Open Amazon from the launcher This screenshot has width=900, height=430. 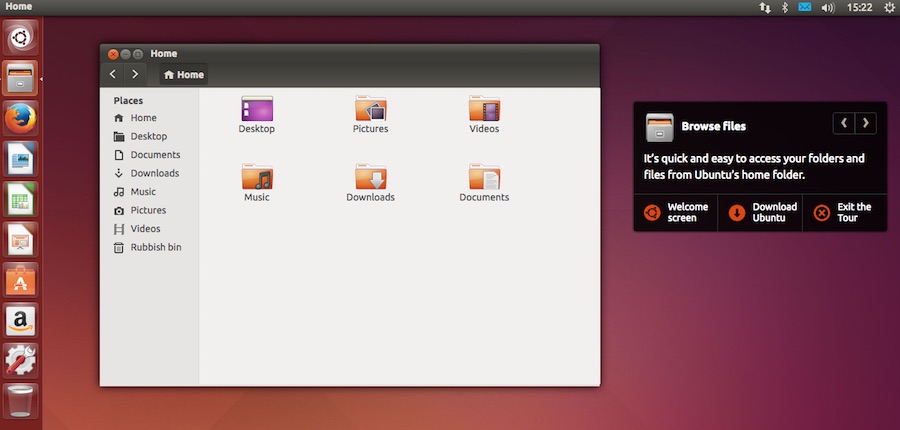point(20,321)
